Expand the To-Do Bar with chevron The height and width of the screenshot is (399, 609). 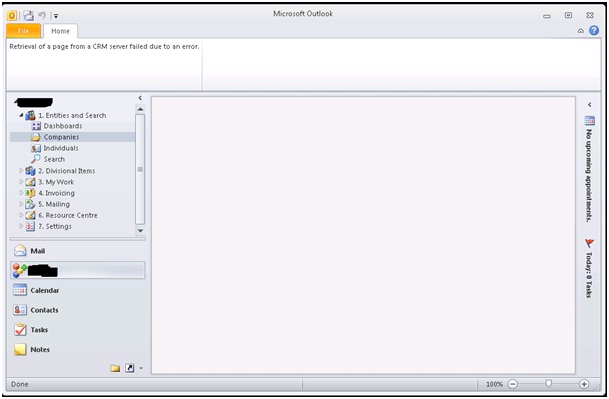click(590, 105)
